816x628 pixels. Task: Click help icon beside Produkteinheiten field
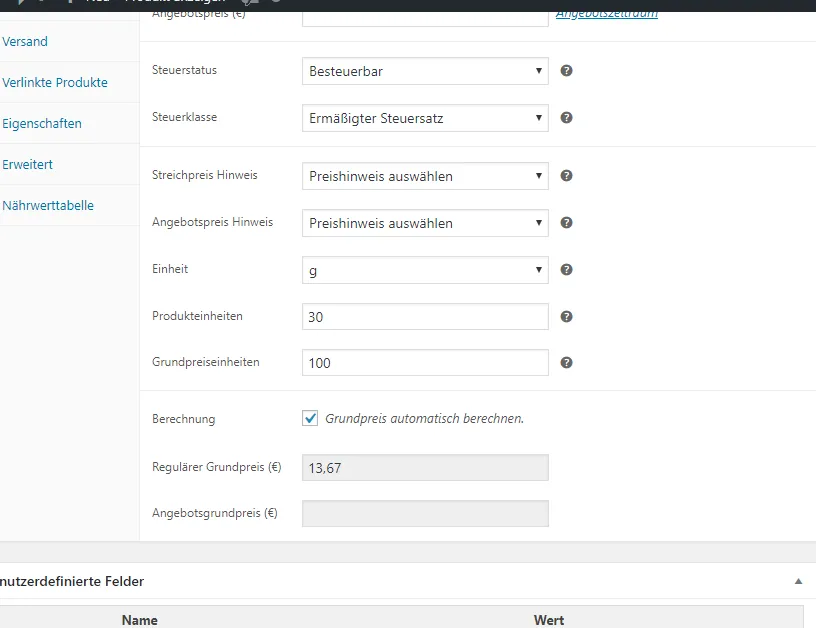tap(566, 316)
